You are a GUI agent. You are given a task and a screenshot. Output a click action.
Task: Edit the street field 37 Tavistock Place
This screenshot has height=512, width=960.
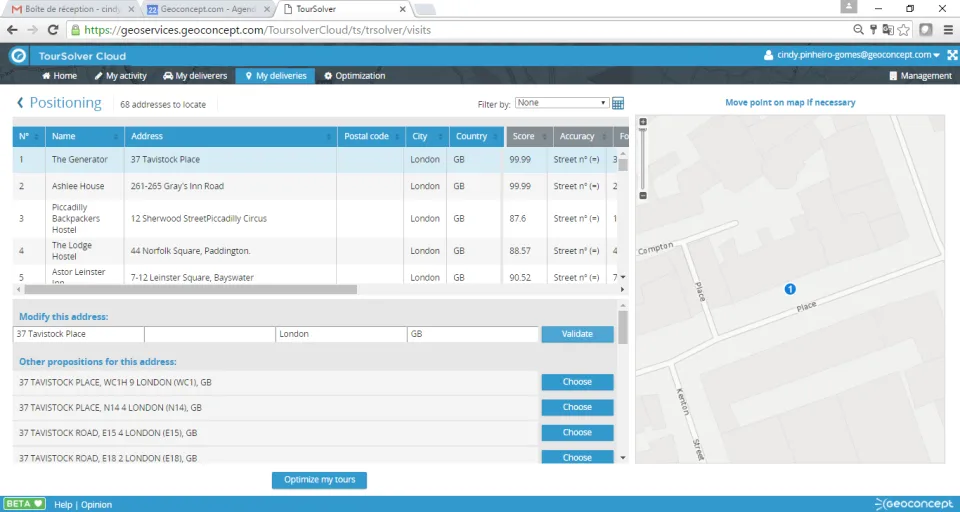[78, 334]
